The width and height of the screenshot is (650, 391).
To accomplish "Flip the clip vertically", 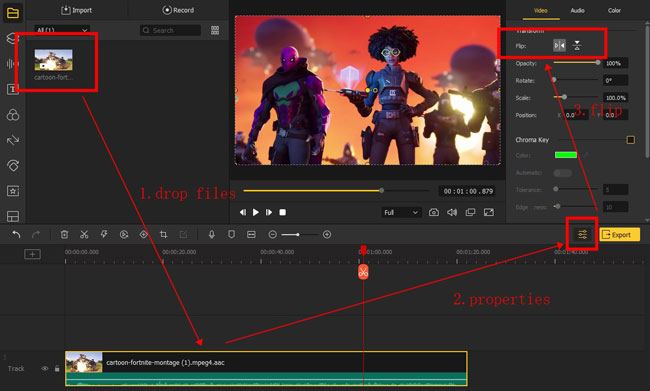I will click(577, 45).
